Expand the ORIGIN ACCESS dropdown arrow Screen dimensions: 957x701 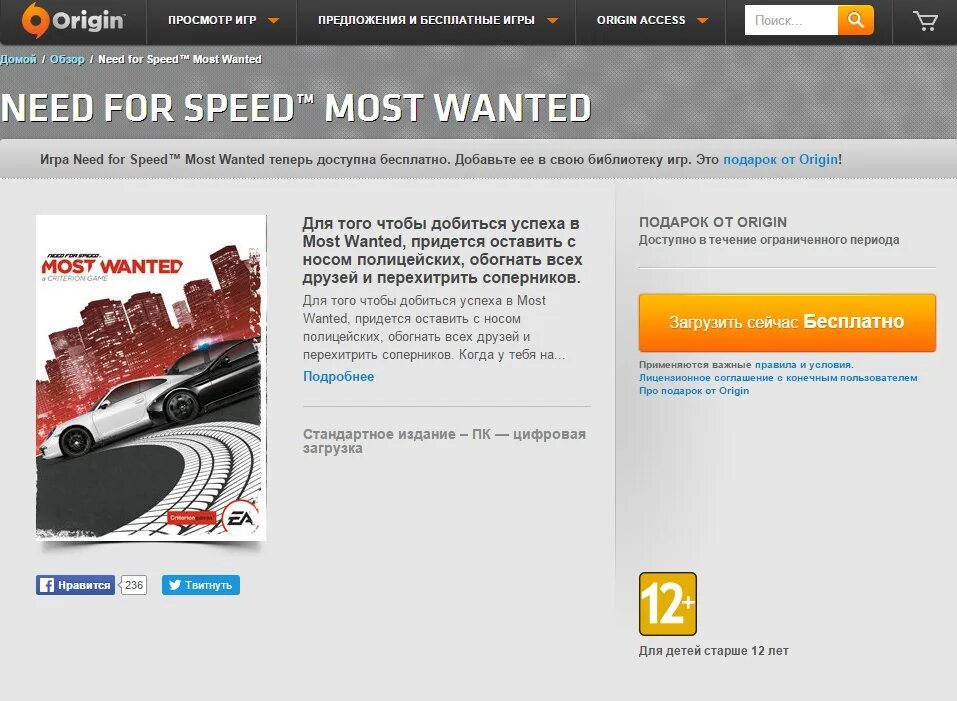point(702,21)
